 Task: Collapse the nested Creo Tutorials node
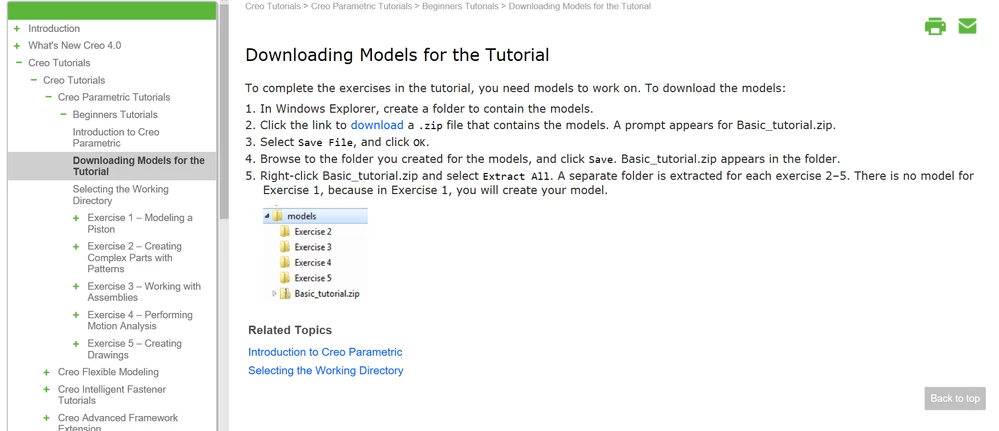[33, 80]
